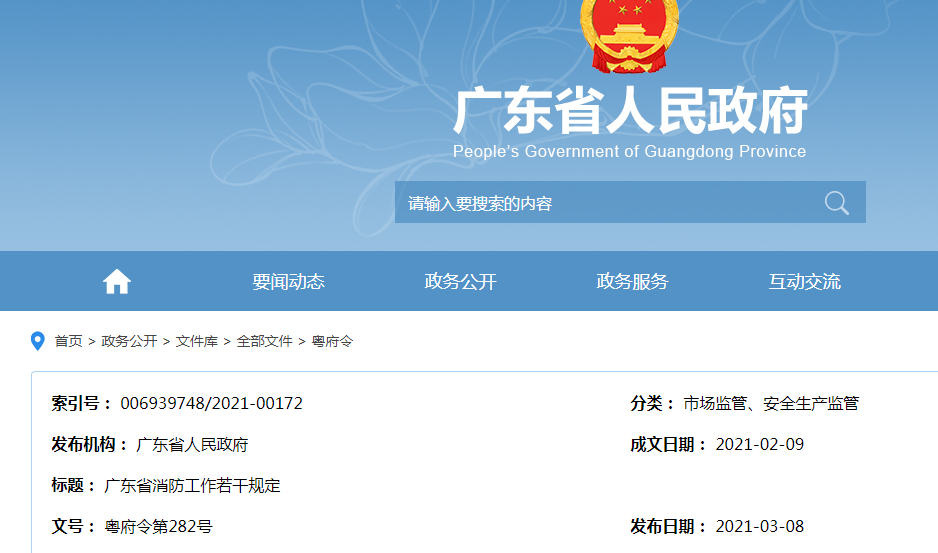Open the 政务公开 item in the navigation bar
Image resolution: width=938 pixels, height=553 pixels.
tap(460, 282)
